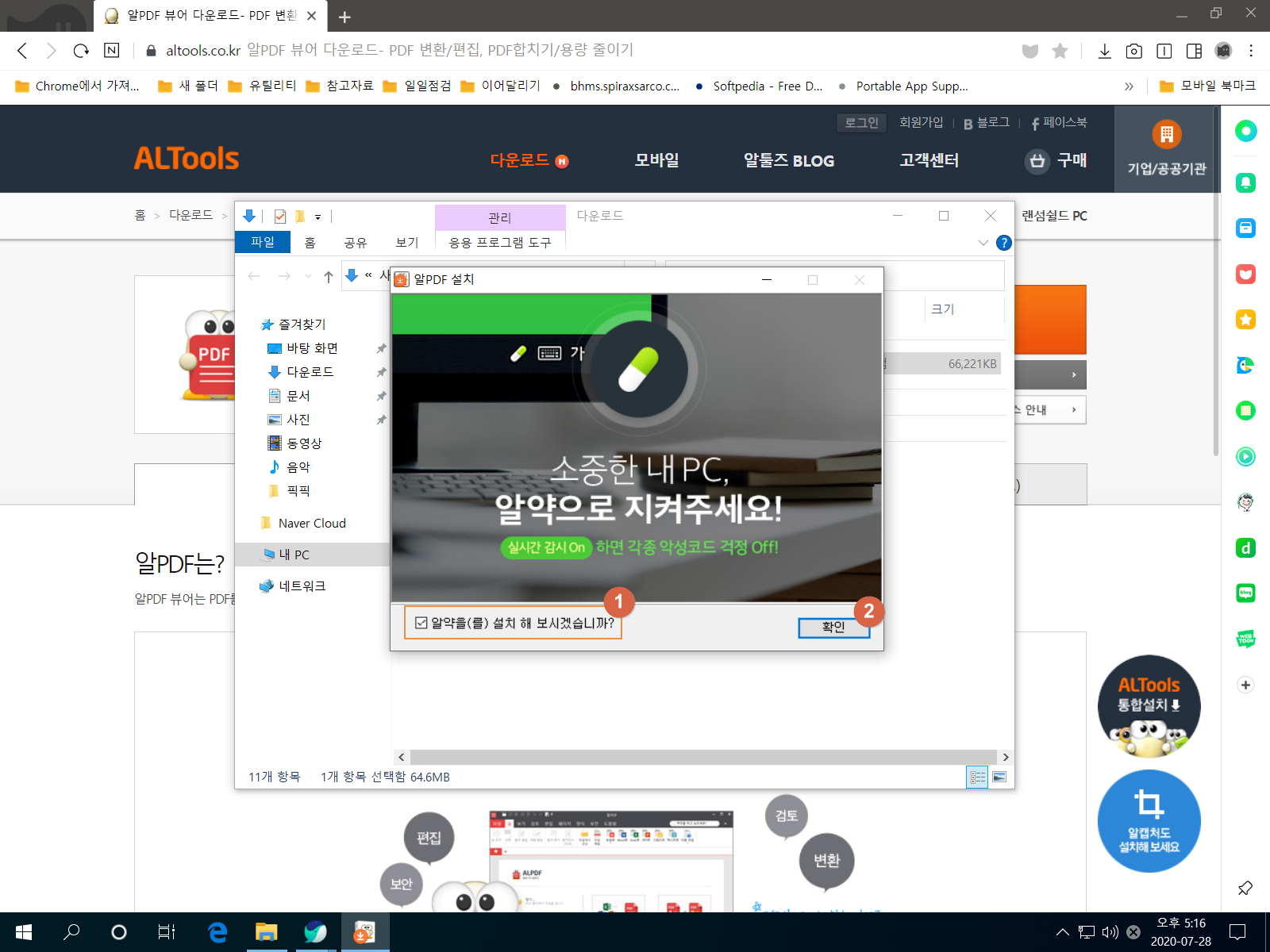
Task: Open the 블로그 link in site header
Action: coord(987,123)
